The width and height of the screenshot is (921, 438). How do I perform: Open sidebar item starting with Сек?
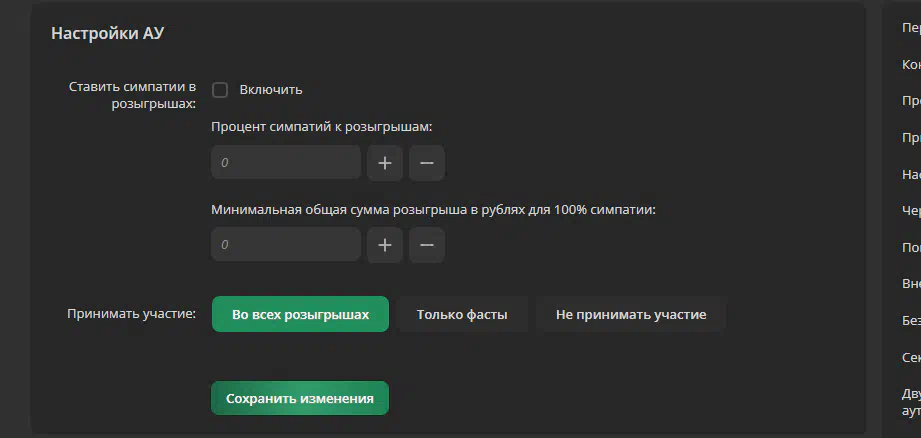click(911, 357)
